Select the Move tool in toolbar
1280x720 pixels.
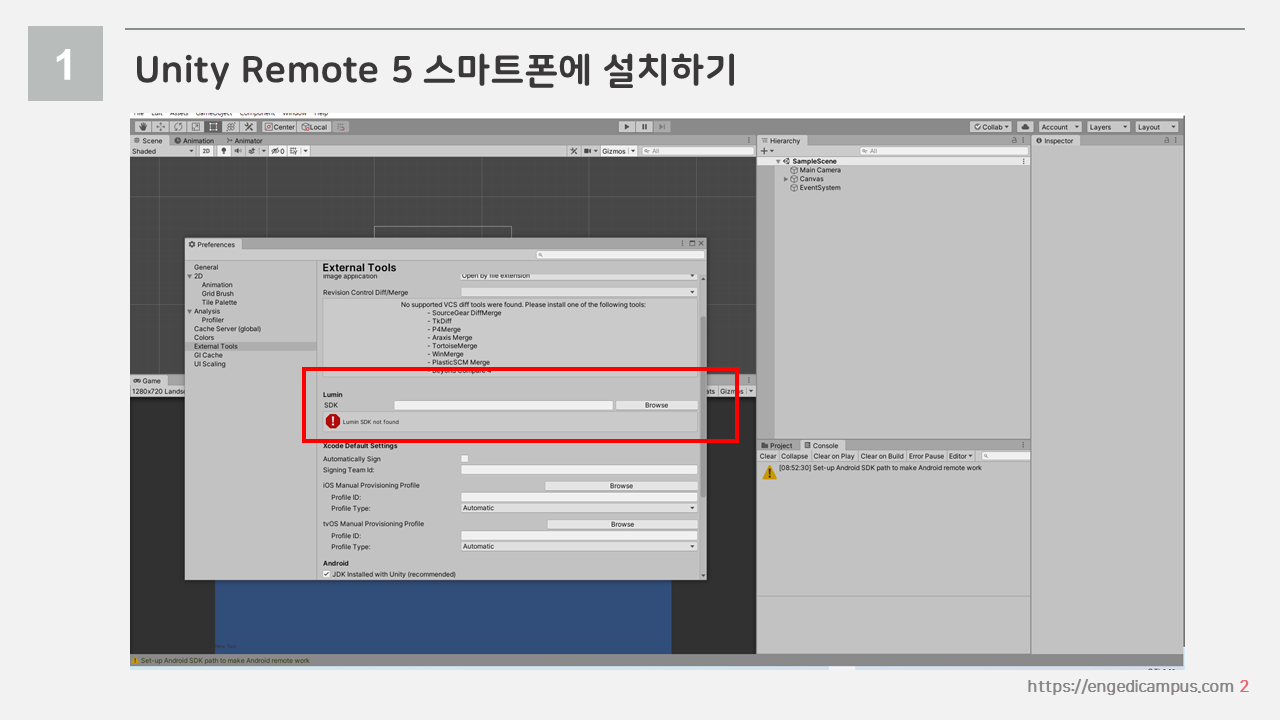(161, 127)
